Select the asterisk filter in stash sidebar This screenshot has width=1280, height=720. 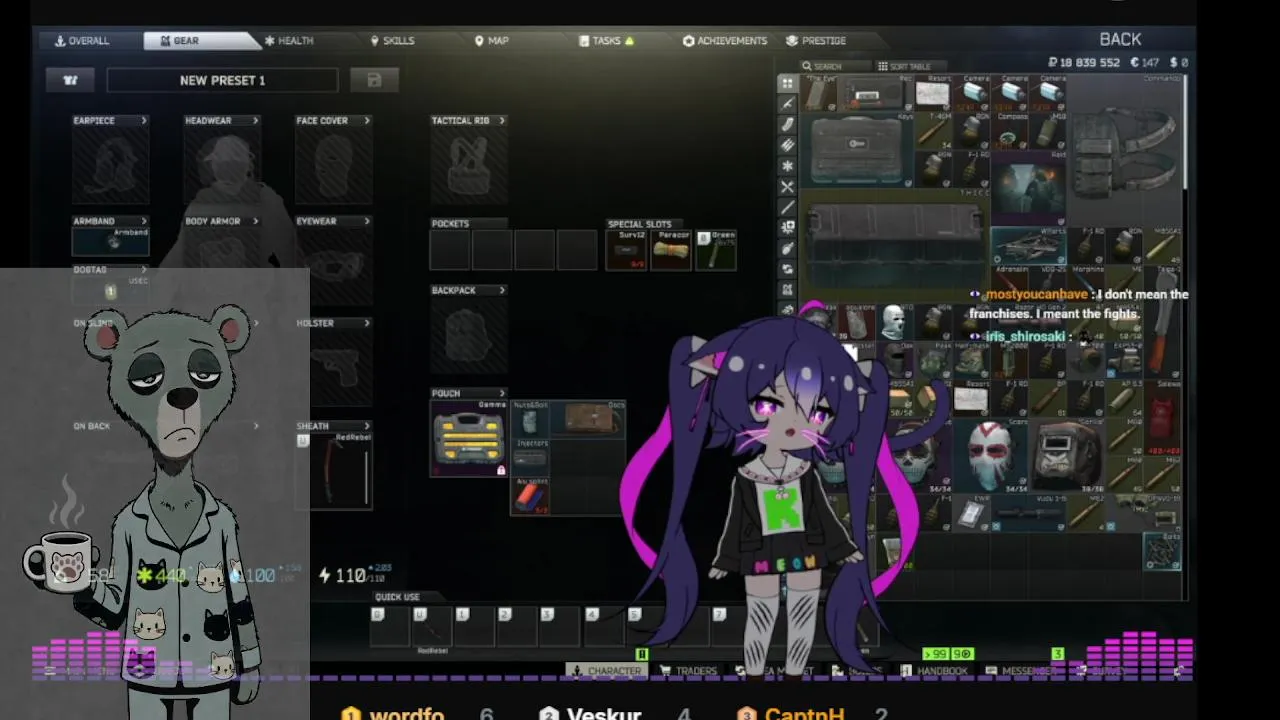click(787, 166)
